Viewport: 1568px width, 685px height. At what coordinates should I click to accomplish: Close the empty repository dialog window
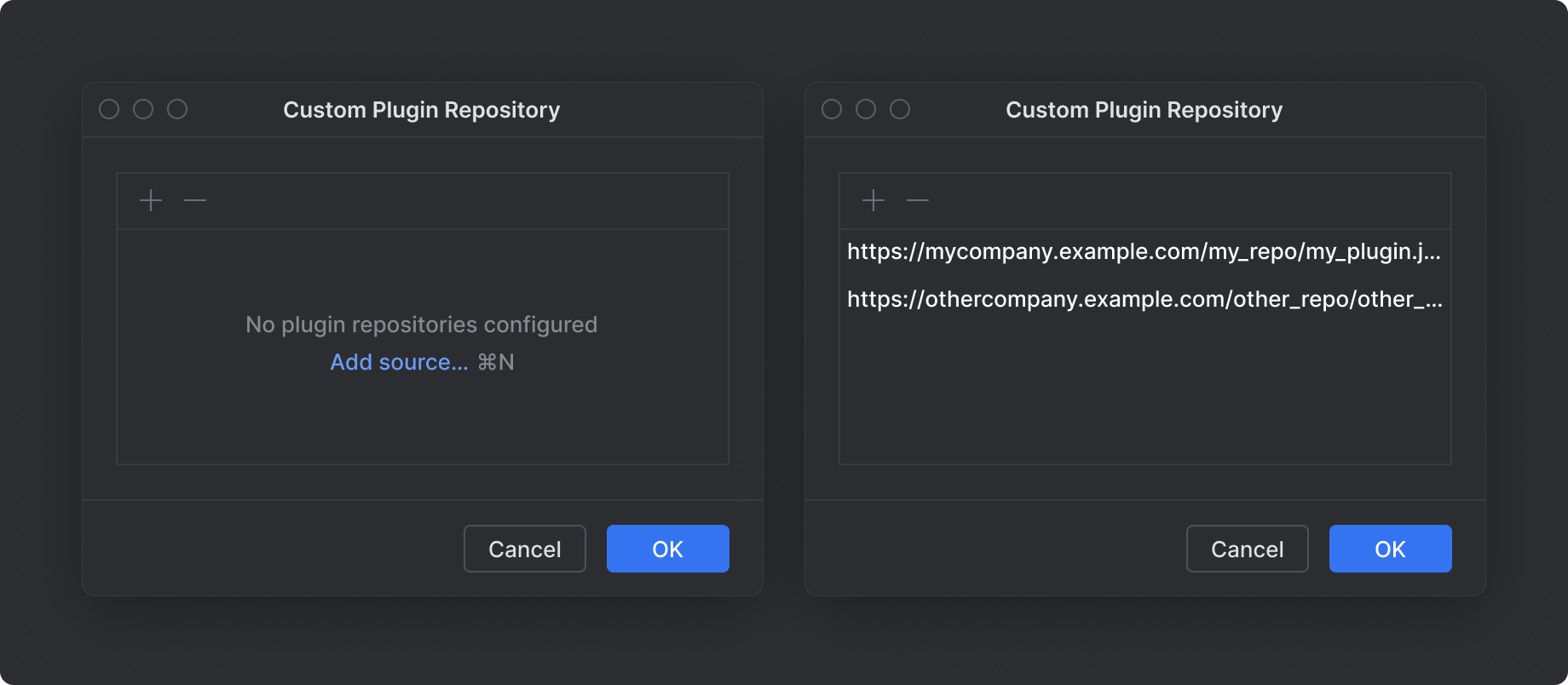(109, 109)
